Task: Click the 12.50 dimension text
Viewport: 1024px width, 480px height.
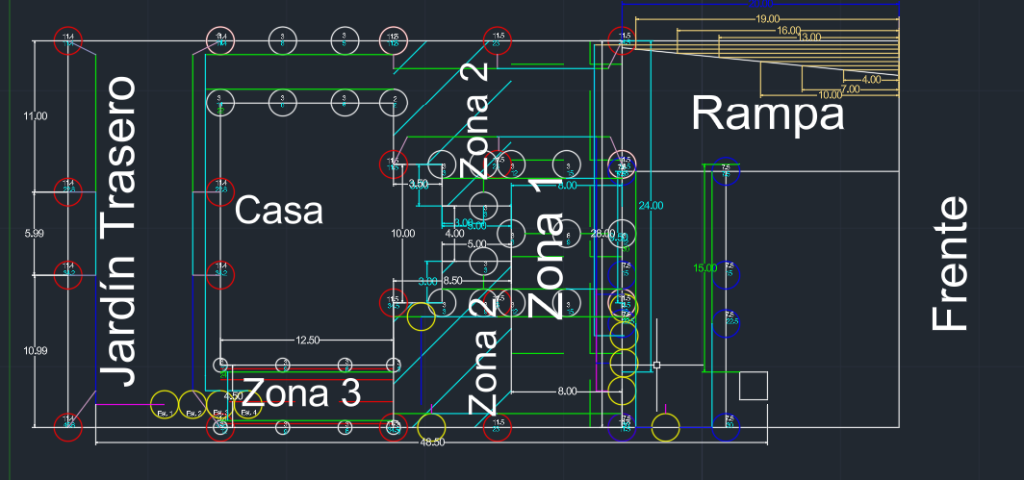Action: [307, 340]
